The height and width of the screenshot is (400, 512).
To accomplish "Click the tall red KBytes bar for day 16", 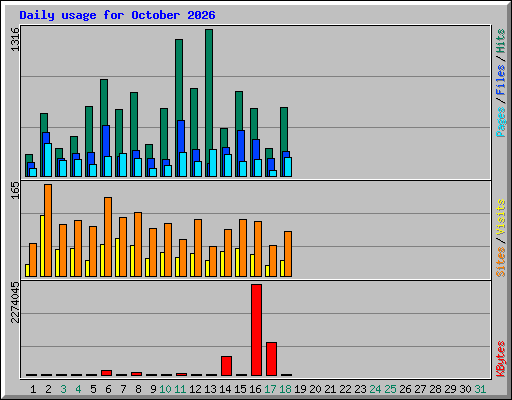I will pos(256,330).
